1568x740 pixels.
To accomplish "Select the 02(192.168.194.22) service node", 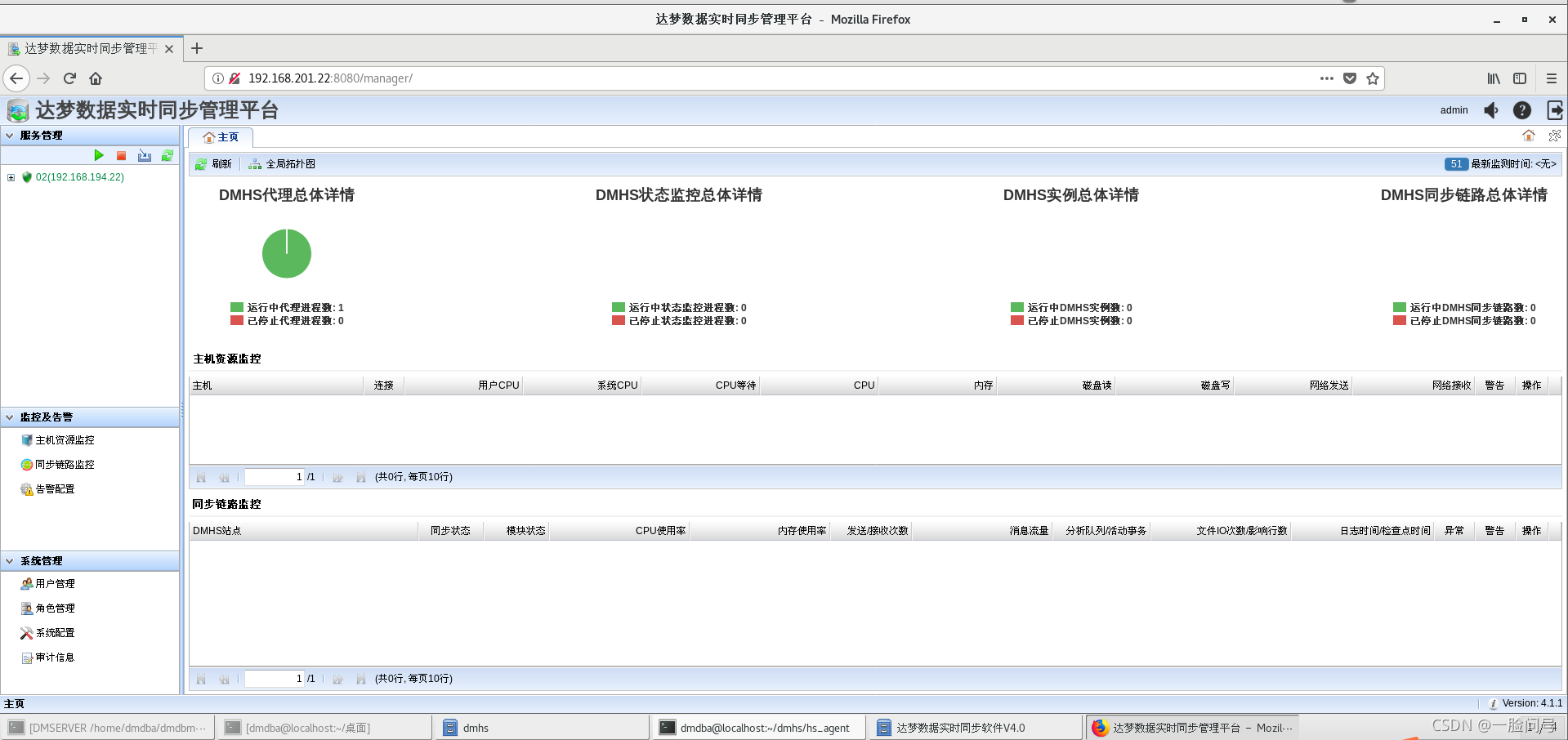I will [79, 177].
